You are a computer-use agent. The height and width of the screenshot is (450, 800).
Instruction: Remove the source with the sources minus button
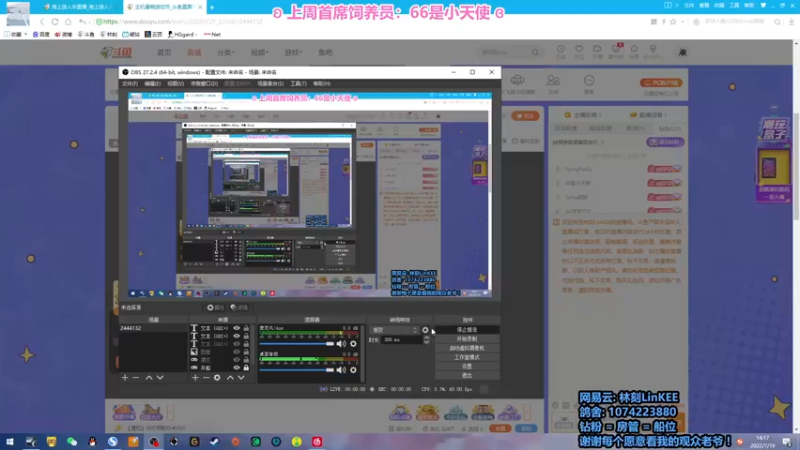pyautogui.click(x=206, y=378)
